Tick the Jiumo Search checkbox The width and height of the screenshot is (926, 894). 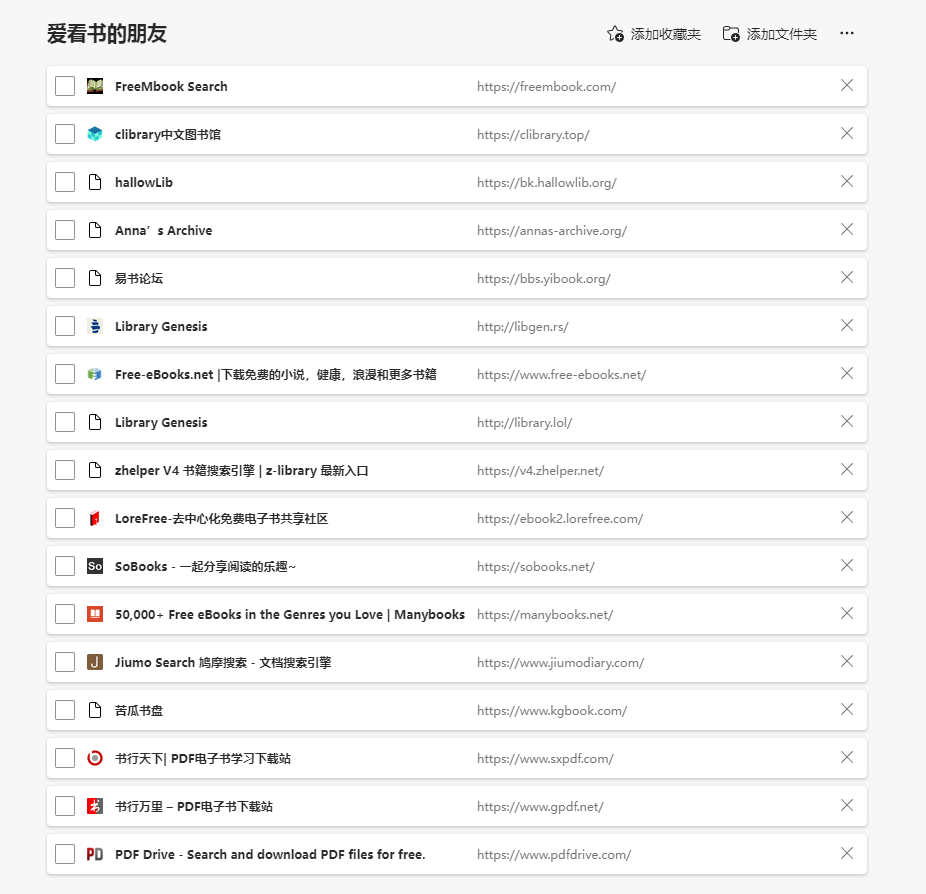(65, 662)
